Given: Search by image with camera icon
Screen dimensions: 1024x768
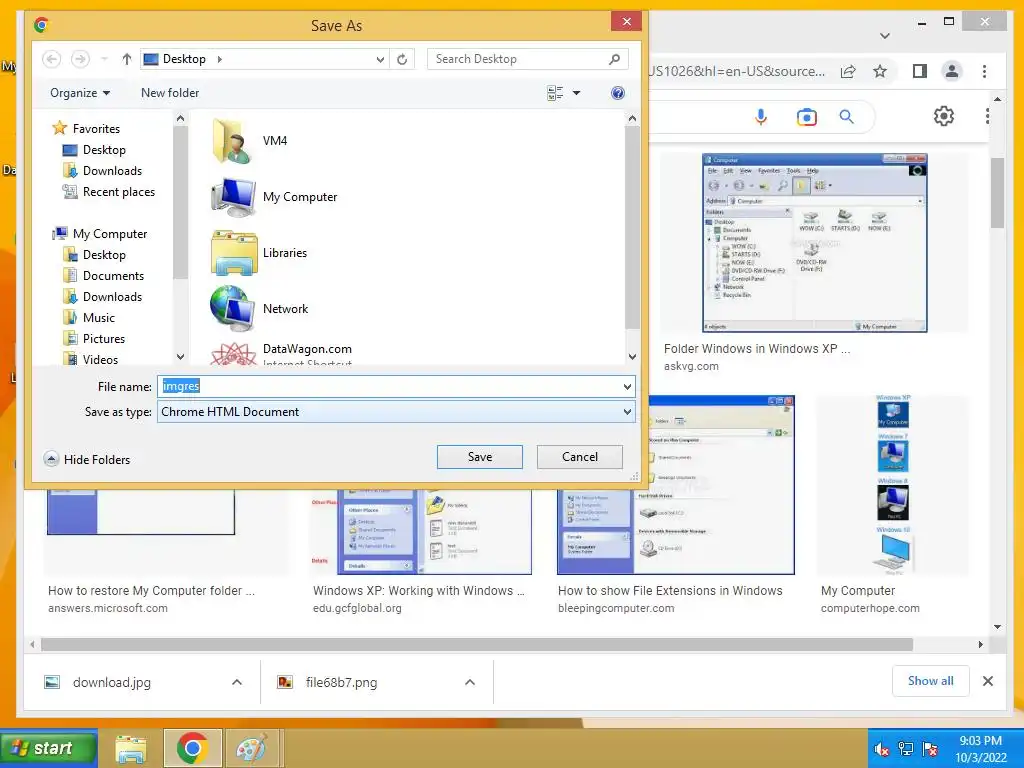Looking at the screenshot, I should [x=807, y=117].
